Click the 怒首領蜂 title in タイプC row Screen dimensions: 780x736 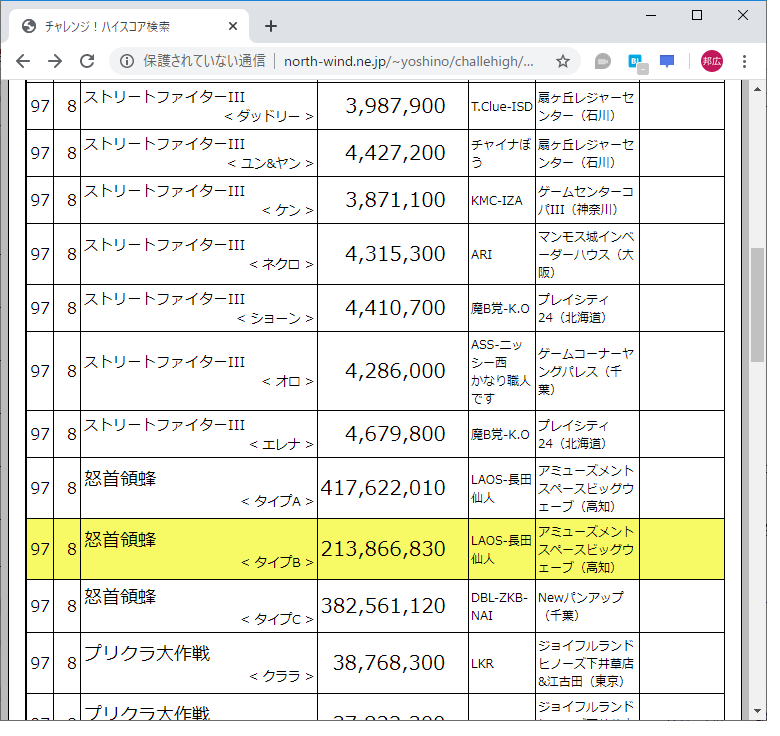point(120,596)
